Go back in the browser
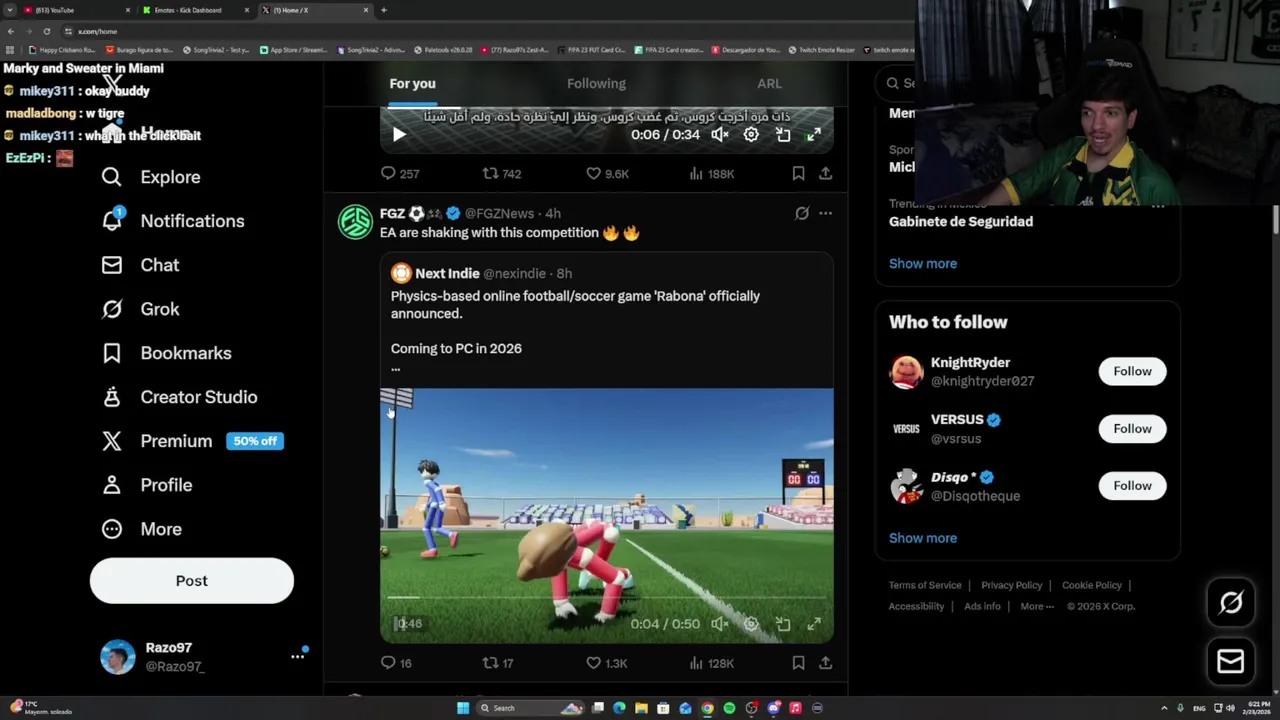The image size is (1280, 720). tap(10, 31)
